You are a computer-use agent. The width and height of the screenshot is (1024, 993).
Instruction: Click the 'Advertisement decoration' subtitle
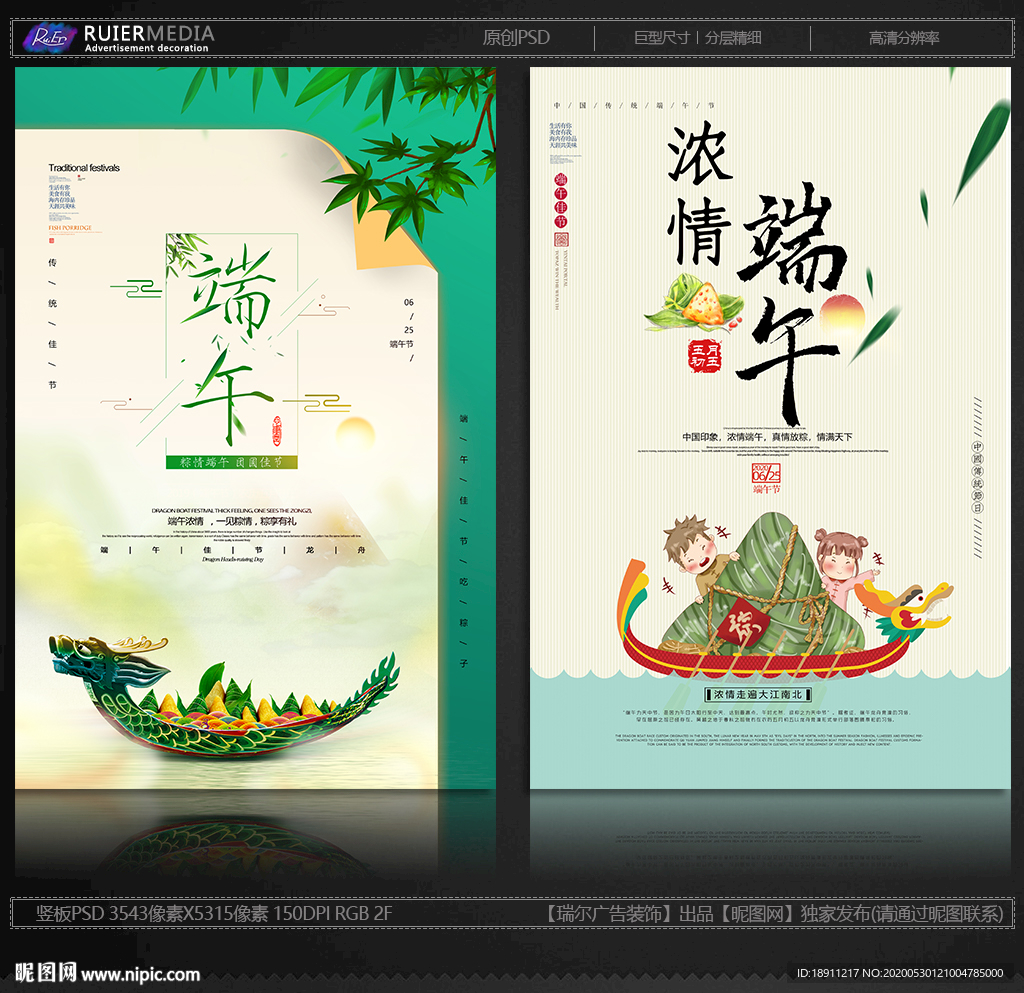click(146, 48)
